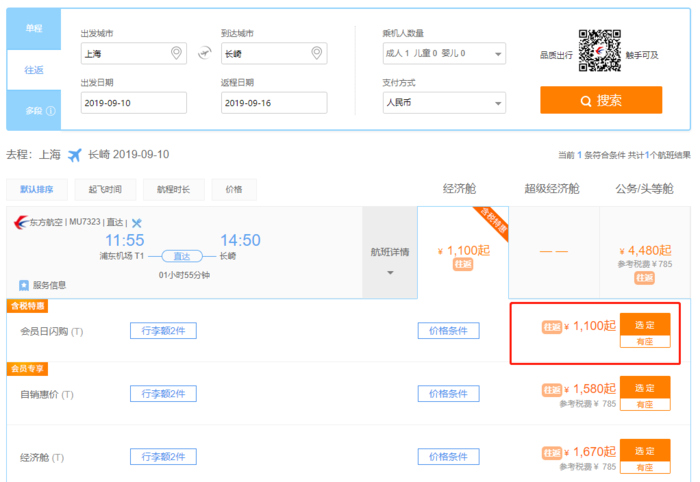The height and width of the screenshot is (482, 700).
Task: Expand the 航班详情 flight details
Action: [389, 253]
